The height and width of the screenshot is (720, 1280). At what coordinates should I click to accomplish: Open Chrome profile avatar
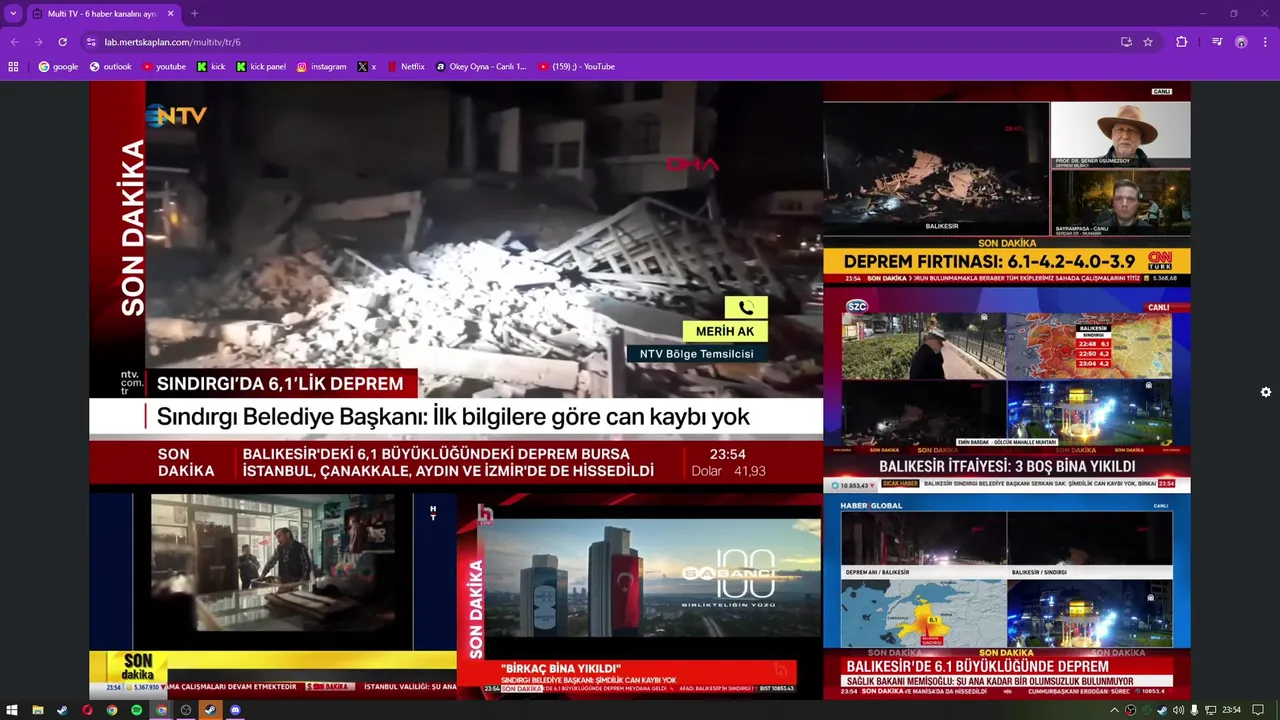click(1241, 42)
